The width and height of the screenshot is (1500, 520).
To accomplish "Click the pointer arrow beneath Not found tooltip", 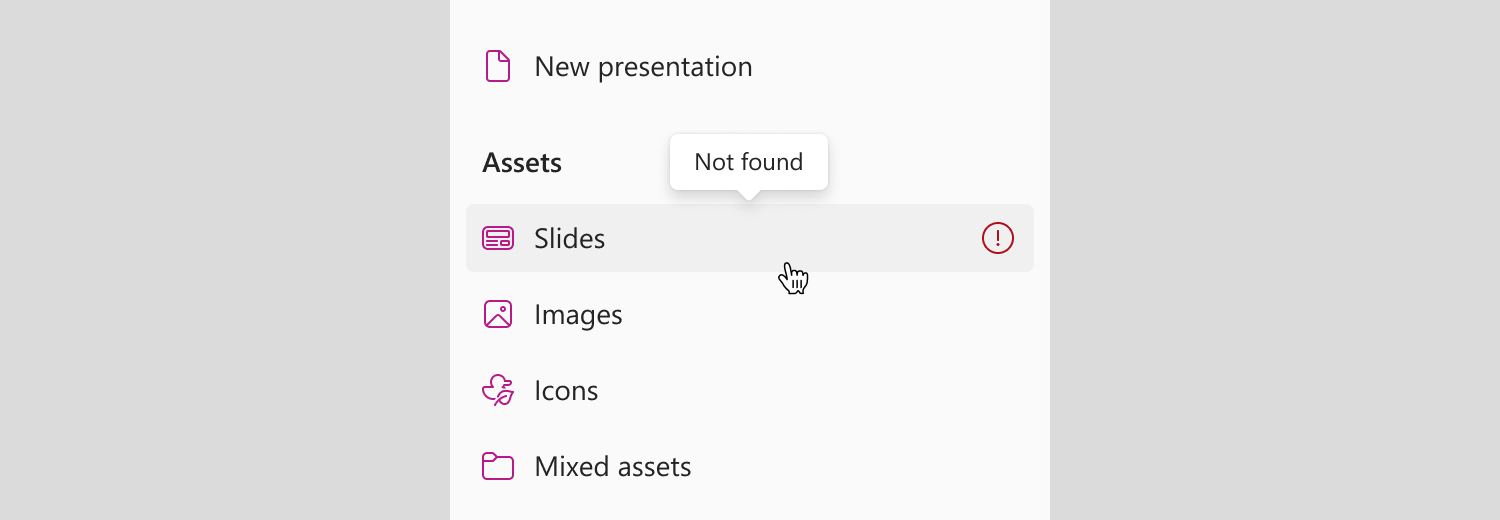I will pyautogui.click(x=749, y=194).
